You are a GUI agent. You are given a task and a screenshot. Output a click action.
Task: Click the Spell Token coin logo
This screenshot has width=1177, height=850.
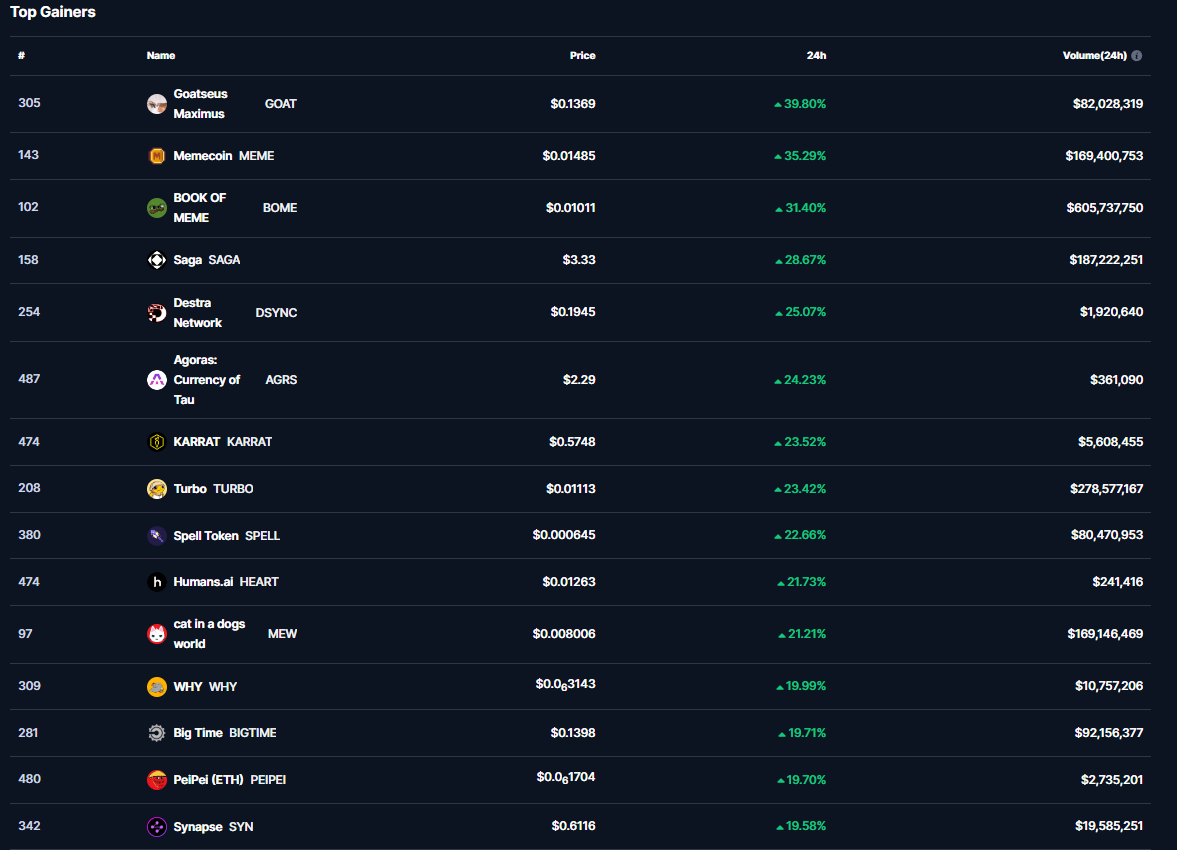[x=157, y=535]
